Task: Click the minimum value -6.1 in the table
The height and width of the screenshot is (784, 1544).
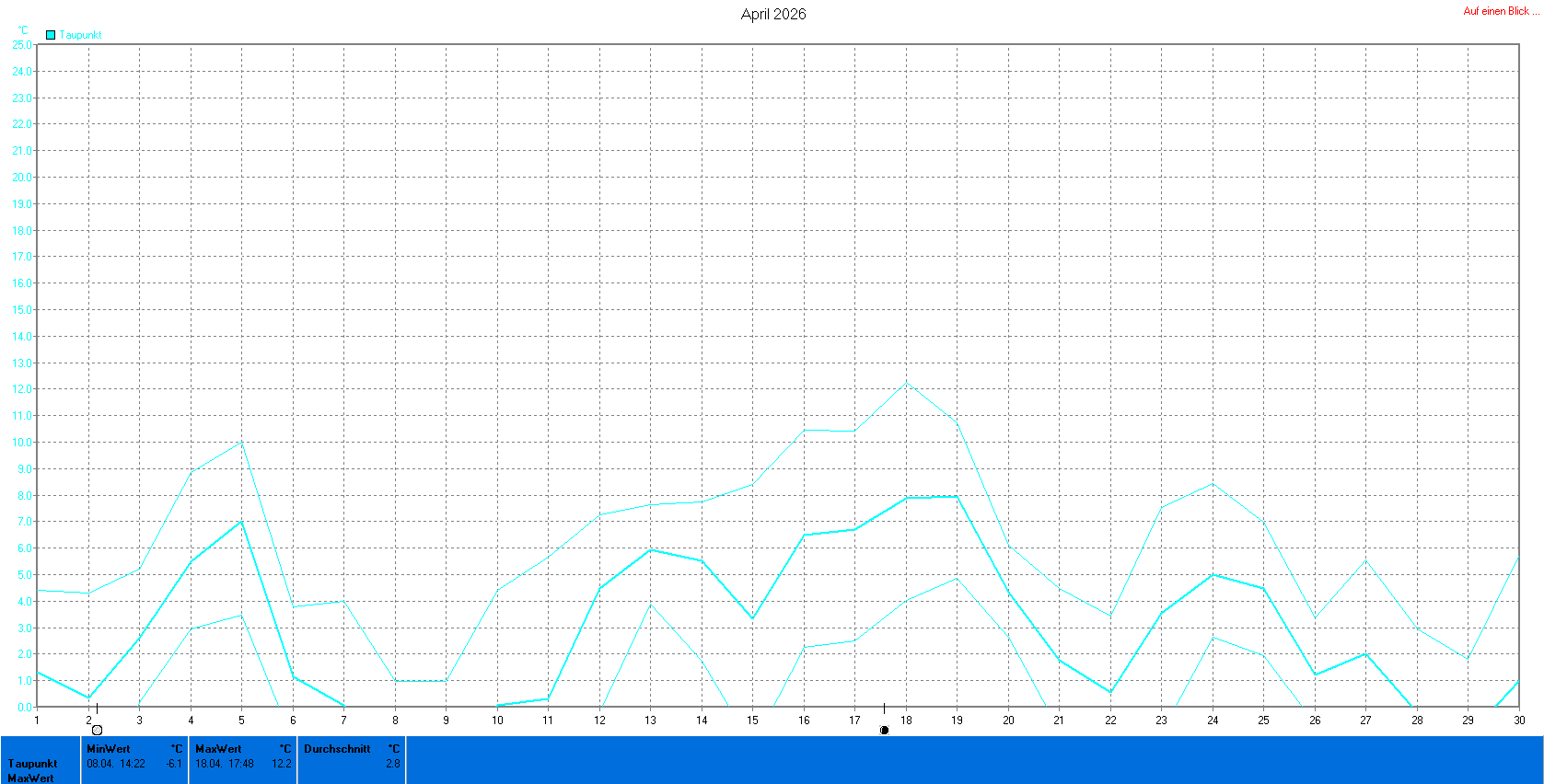Action: (x=174, y=764)
